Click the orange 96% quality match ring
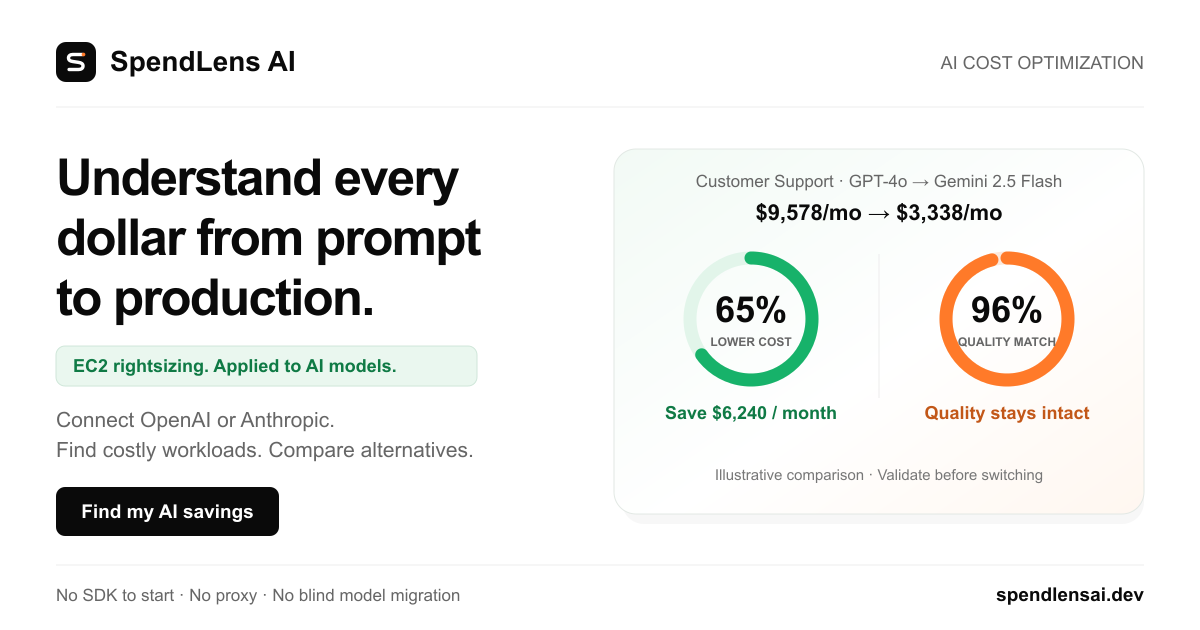 (1007, 319)
